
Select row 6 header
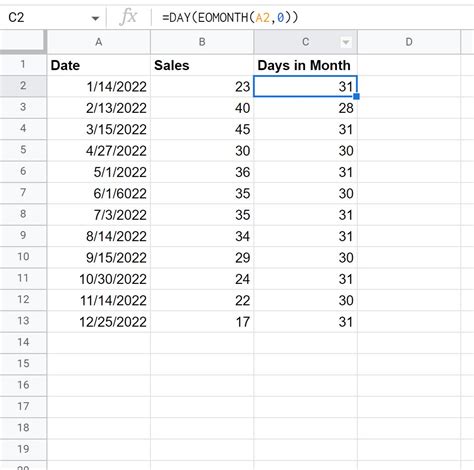click(23, 171)
